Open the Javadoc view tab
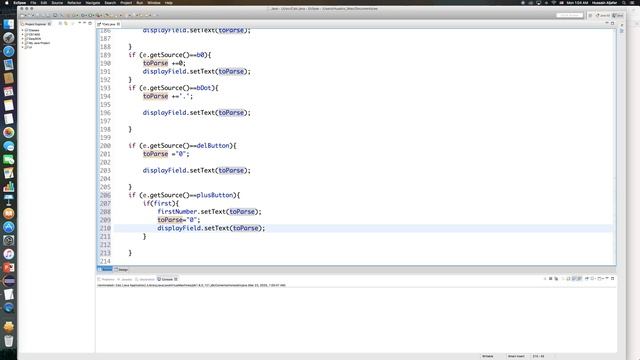 pyautogui.click(x=125, y=279)
